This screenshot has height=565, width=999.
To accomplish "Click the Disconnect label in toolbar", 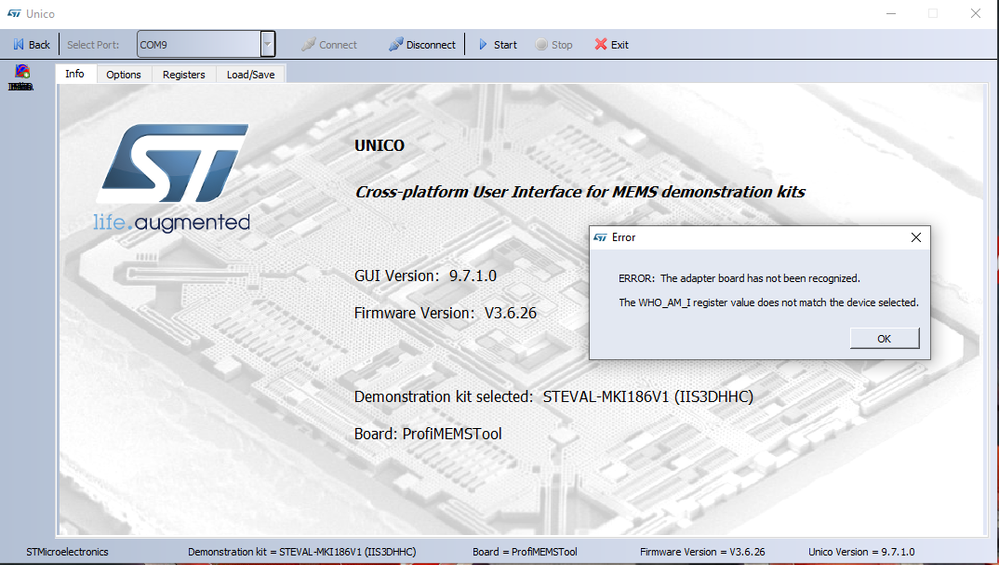I will pyautogui.click(x=431, y=45).
